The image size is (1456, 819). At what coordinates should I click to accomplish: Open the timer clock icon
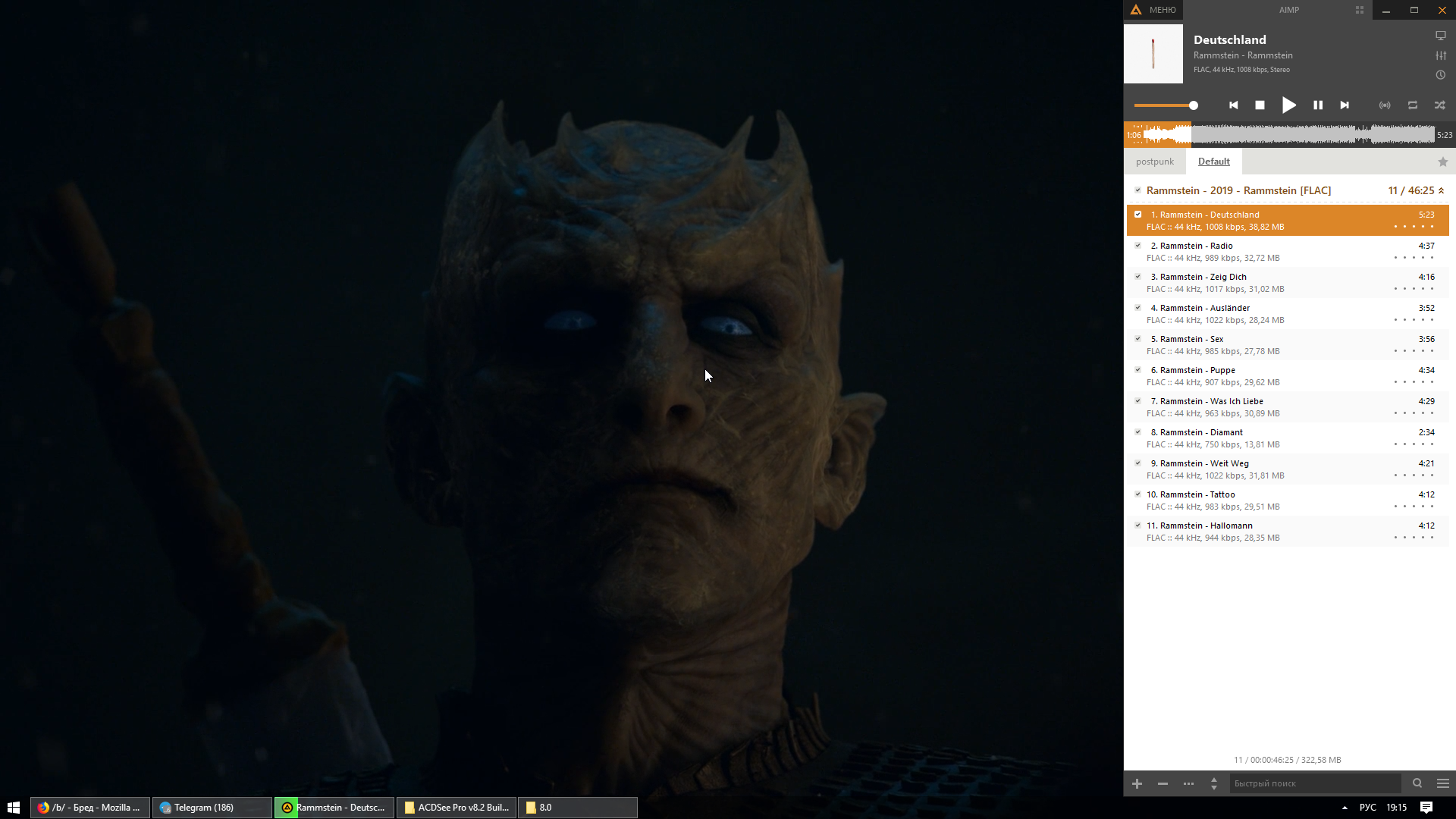1440,75
